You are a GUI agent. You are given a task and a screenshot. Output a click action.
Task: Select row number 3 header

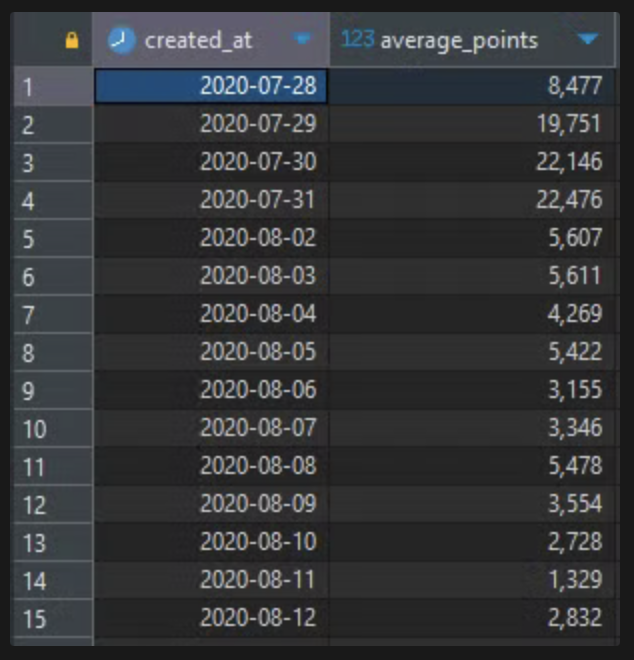(53, 162)
